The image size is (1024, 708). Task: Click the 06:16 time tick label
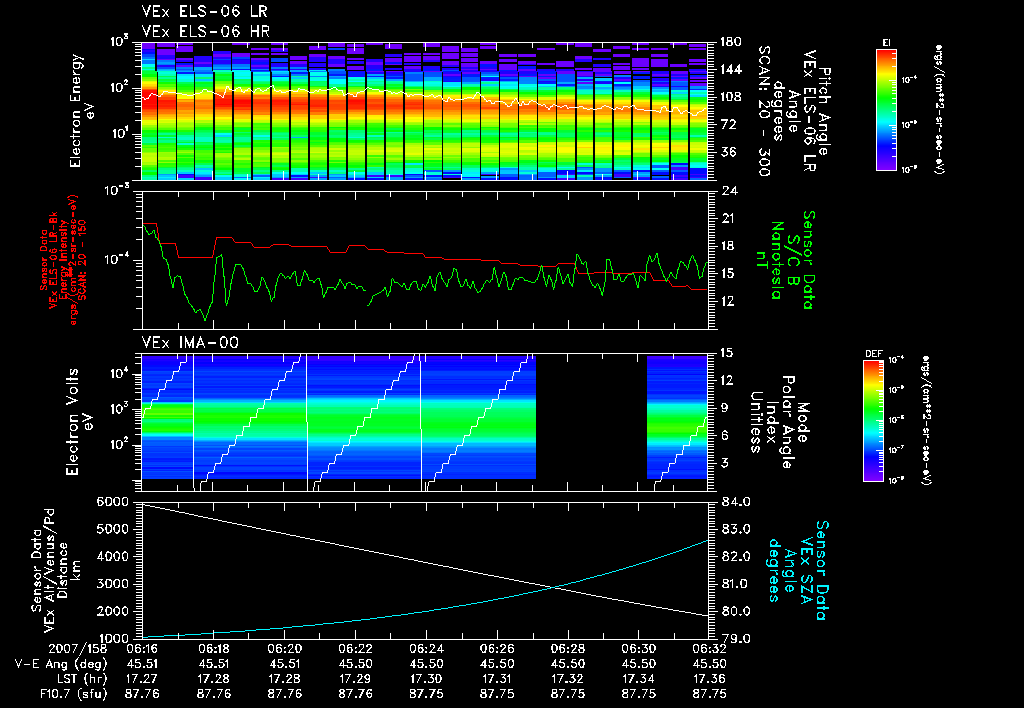point(142,649)
